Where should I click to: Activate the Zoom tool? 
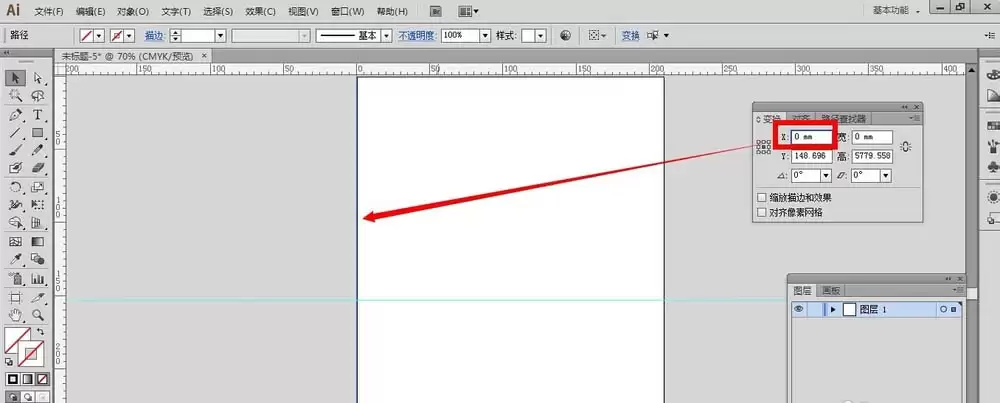click(x=38, y=314)
